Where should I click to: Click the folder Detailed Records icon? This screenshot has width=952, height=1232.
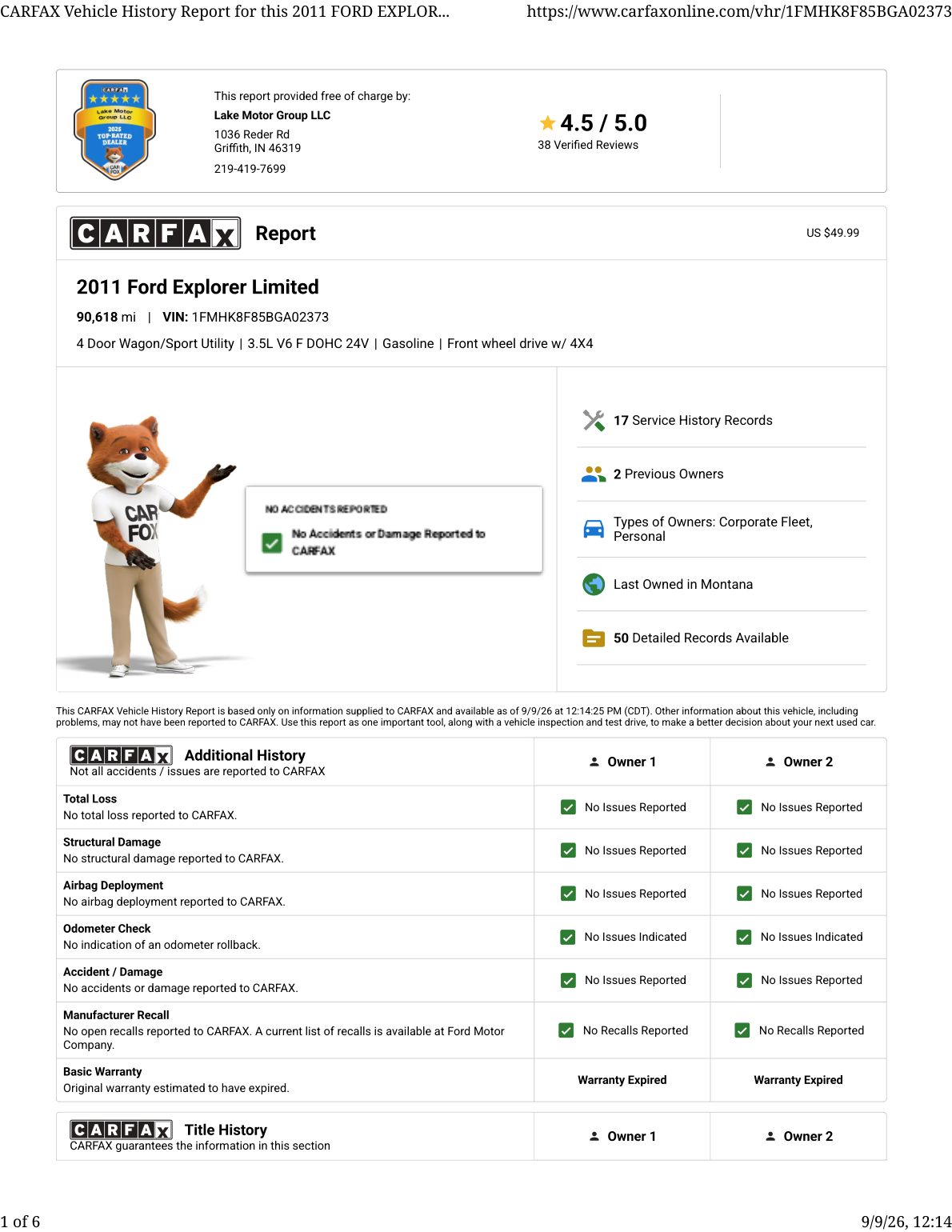[594, 638]
